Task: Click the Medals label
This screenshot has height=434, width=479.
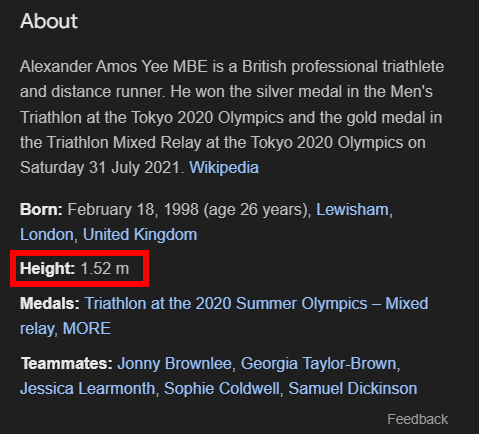Action: [50, 304]
